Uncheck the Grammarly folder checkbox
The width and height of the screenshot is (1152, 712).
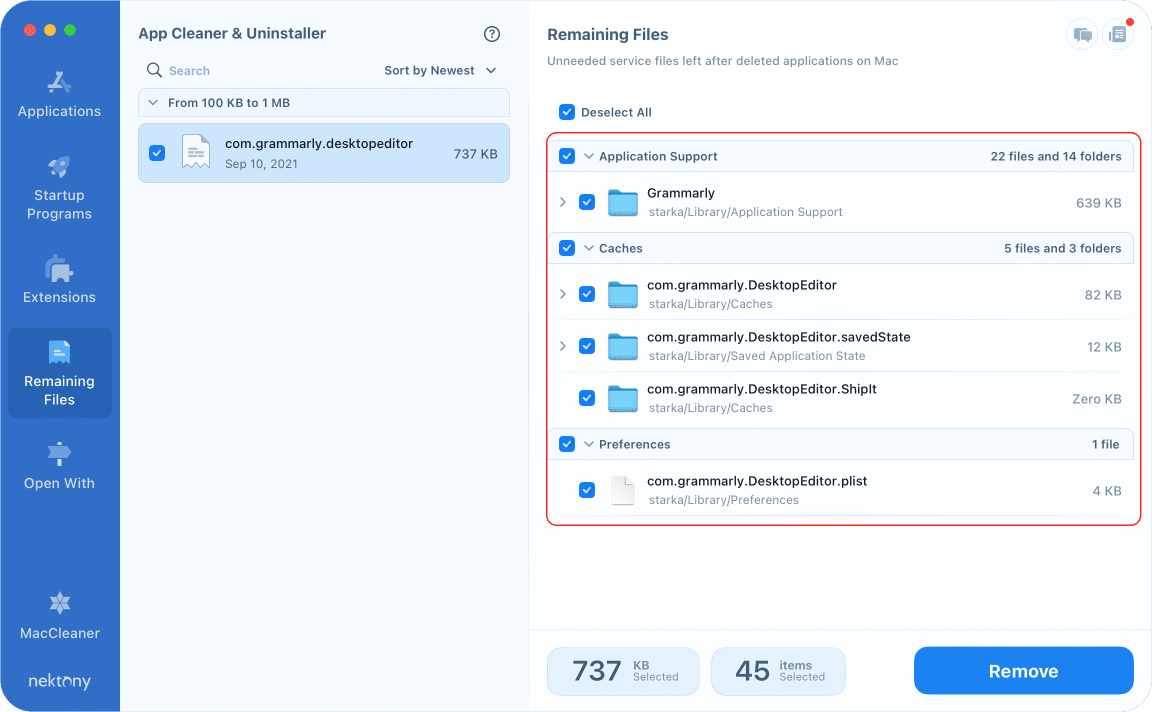[x=586, y=202]
